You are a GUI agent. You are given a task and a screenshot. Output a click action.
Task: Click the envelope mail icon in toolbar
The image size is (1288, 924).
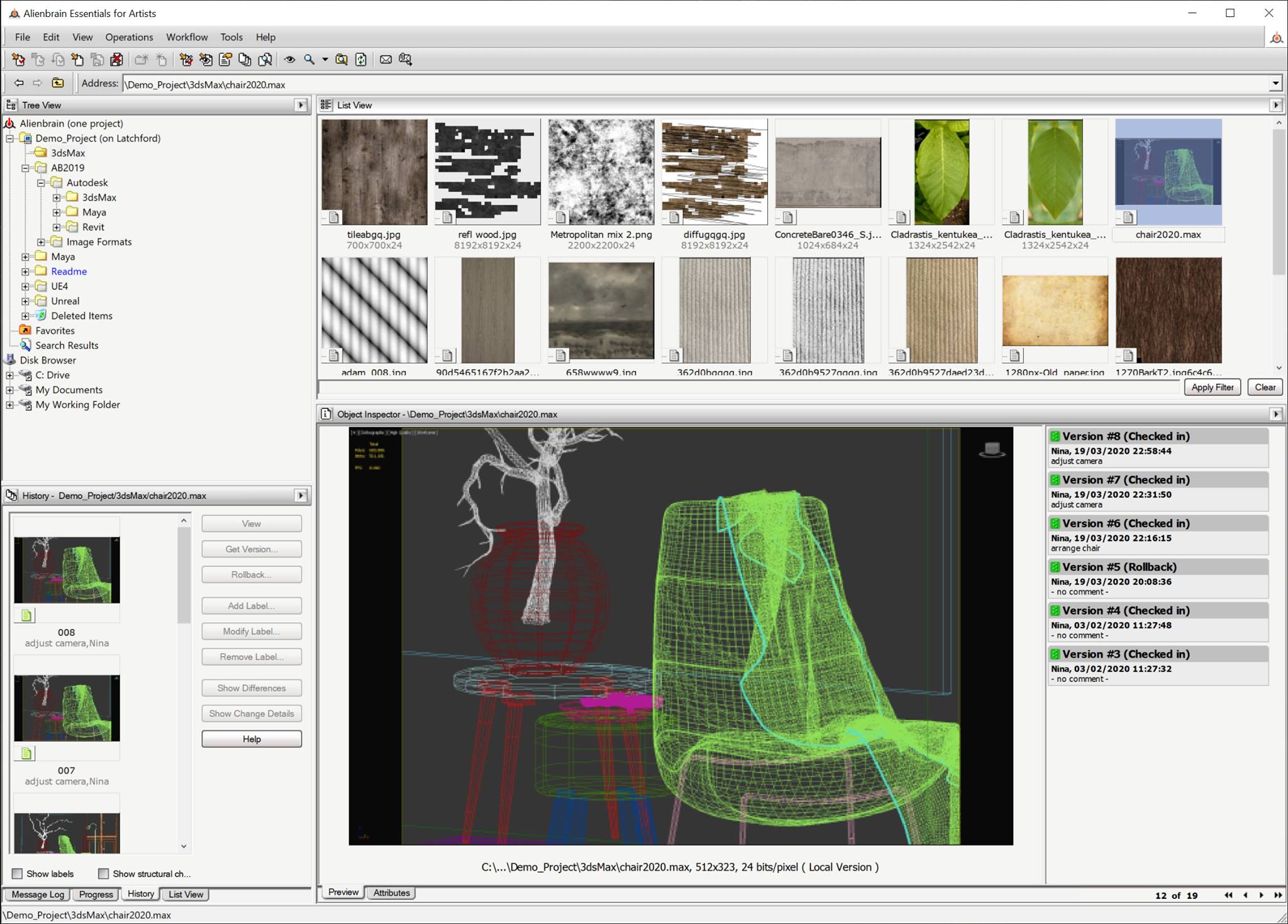pyautogui.click(x=386, y=60)
